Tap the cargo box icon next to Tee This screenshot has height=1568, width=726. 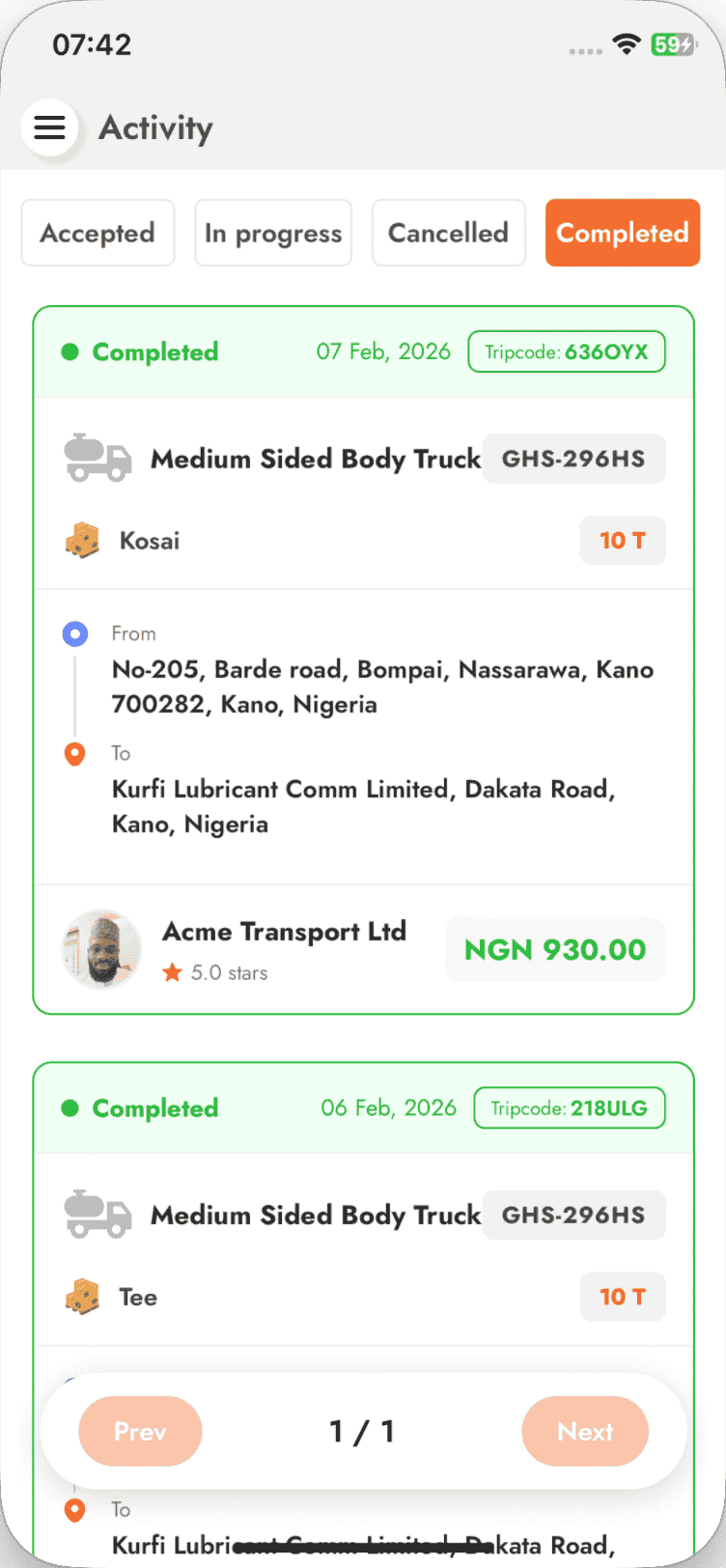(x=82, y=1297)
